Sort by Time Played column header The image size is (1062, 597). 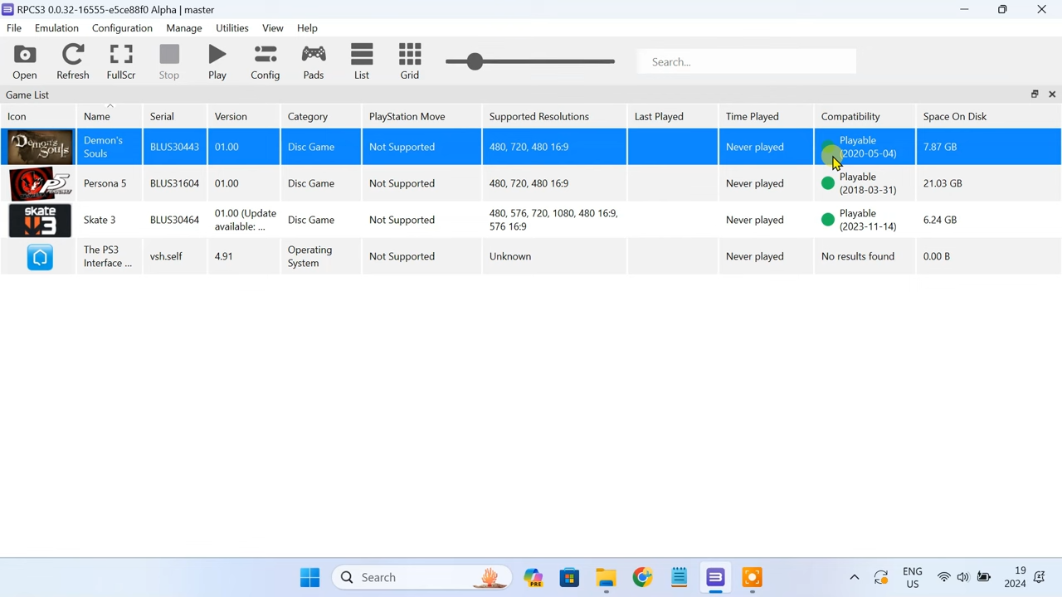(766, 117)
